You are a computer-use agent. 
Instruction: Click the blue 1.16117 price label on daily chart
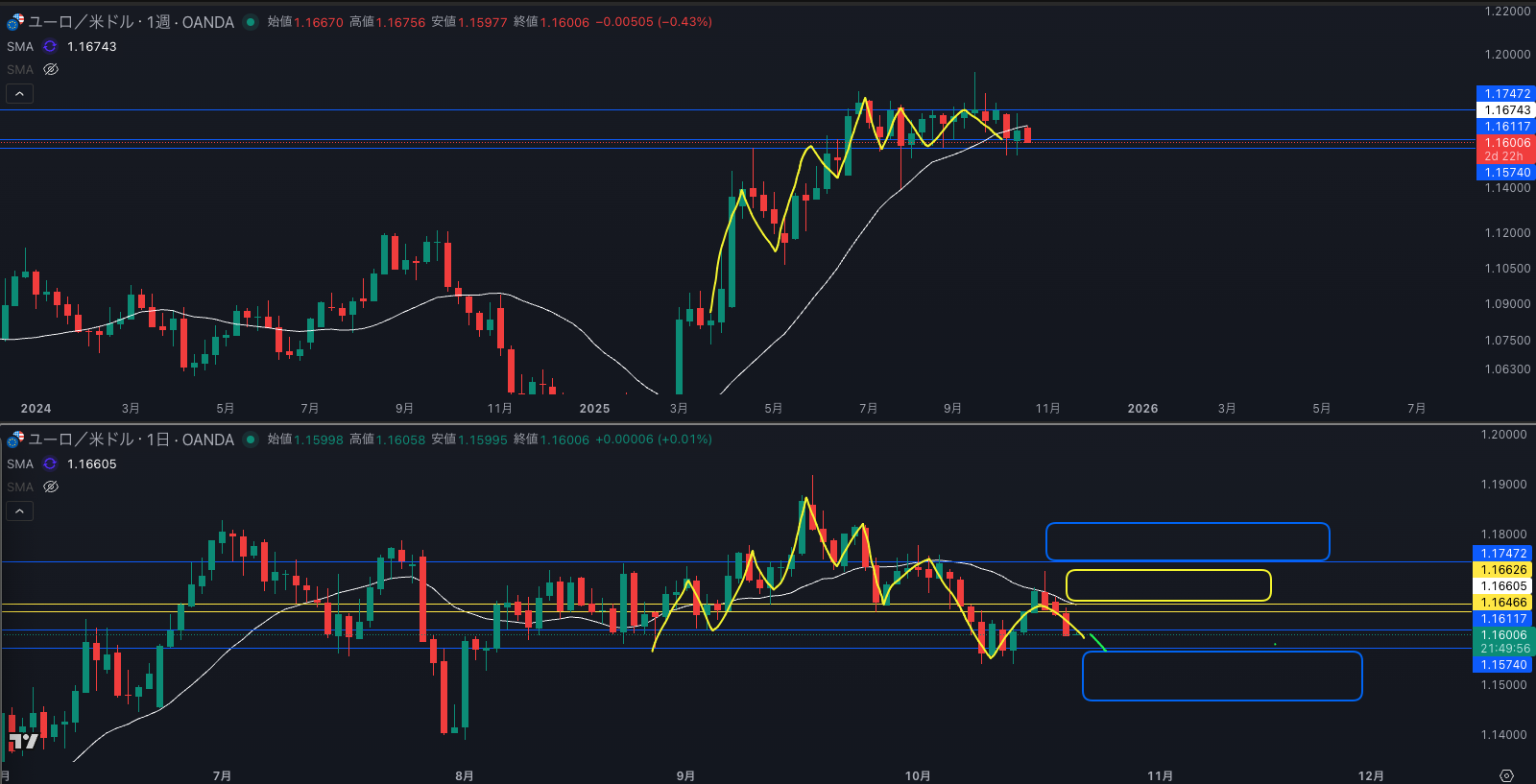1503,619
